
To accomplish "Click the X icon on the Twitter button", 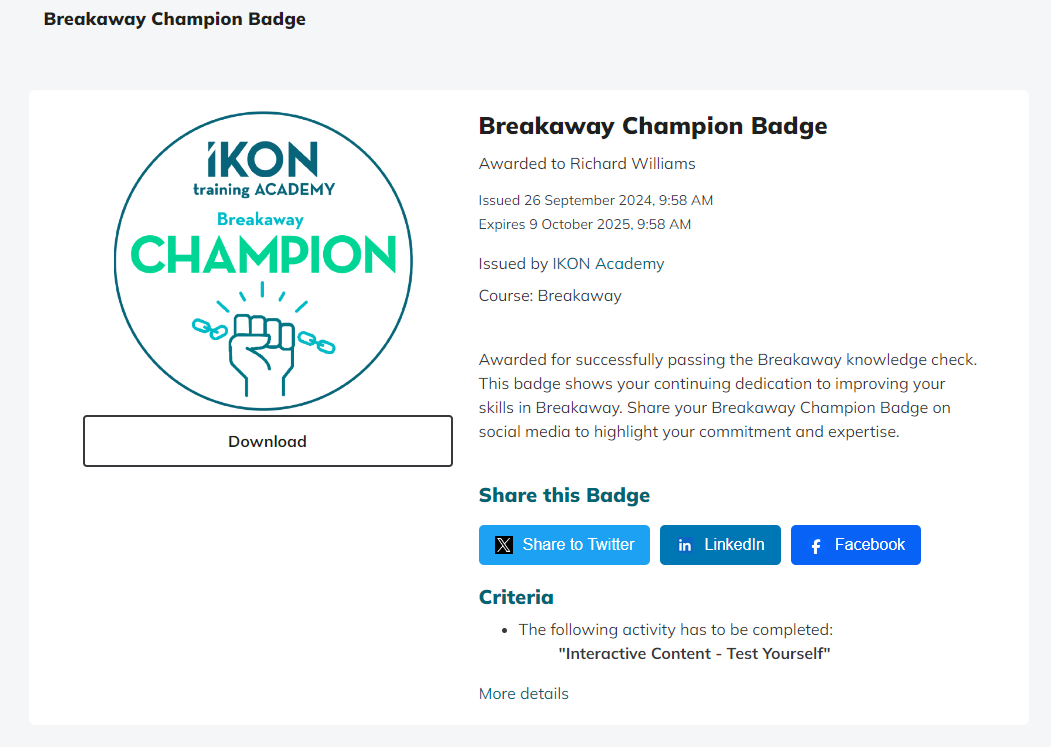I will coord(503,544).
